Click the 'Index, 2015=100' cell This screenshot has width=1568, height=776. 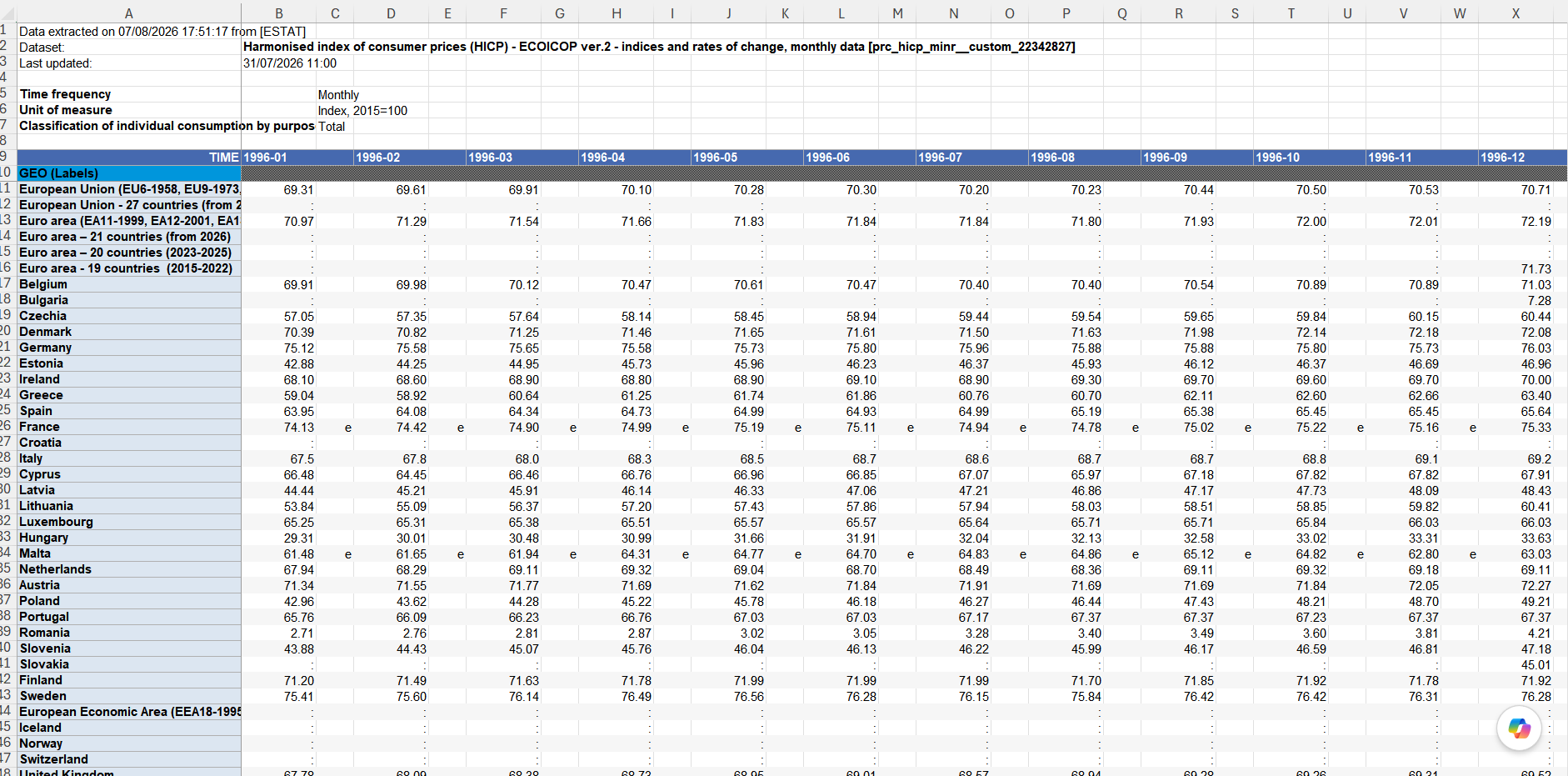362,111
